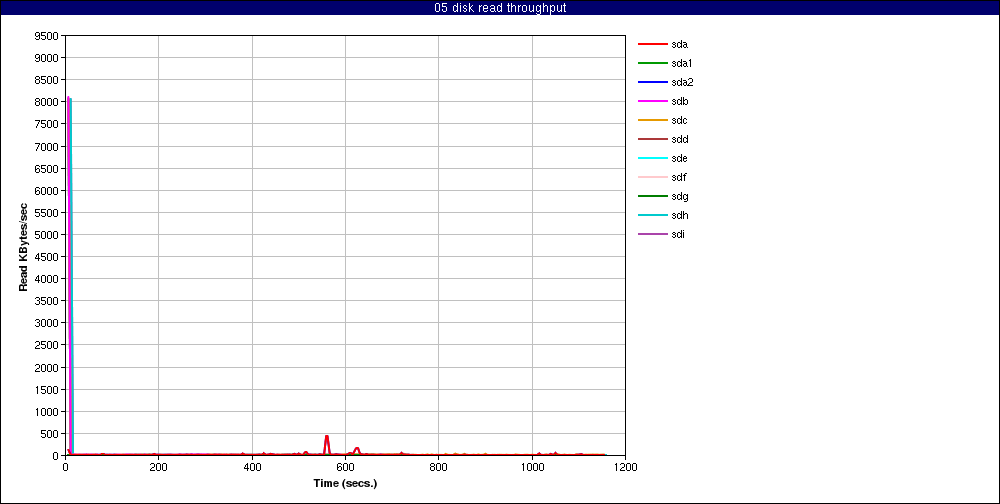The image size is (1000, 504).
Task: Click the 200 x-axis tick value
Action: pos(158,467)
